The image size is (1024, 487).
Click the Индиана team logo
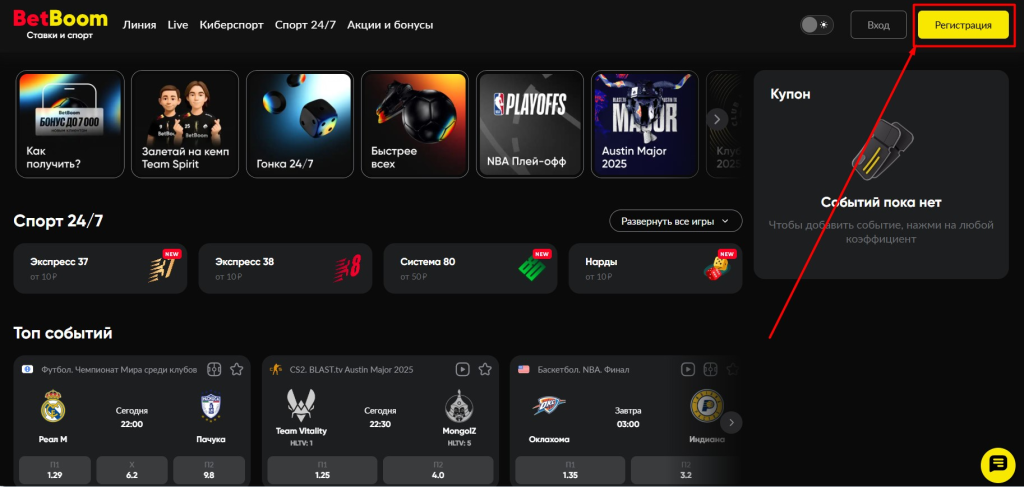click(707, 406)
